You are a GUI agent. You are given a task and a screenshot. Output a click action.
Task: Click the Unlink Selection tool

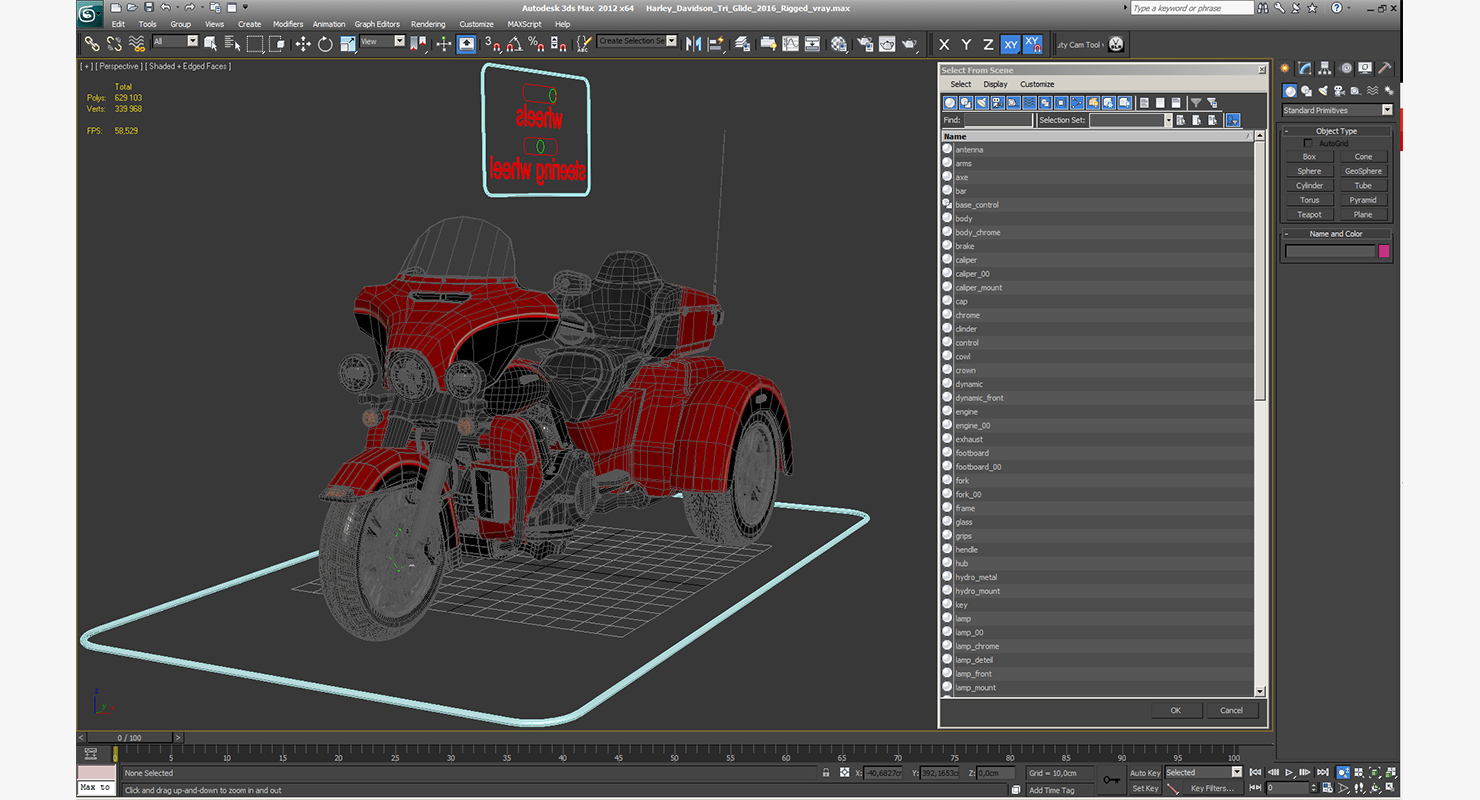point(114,44)
